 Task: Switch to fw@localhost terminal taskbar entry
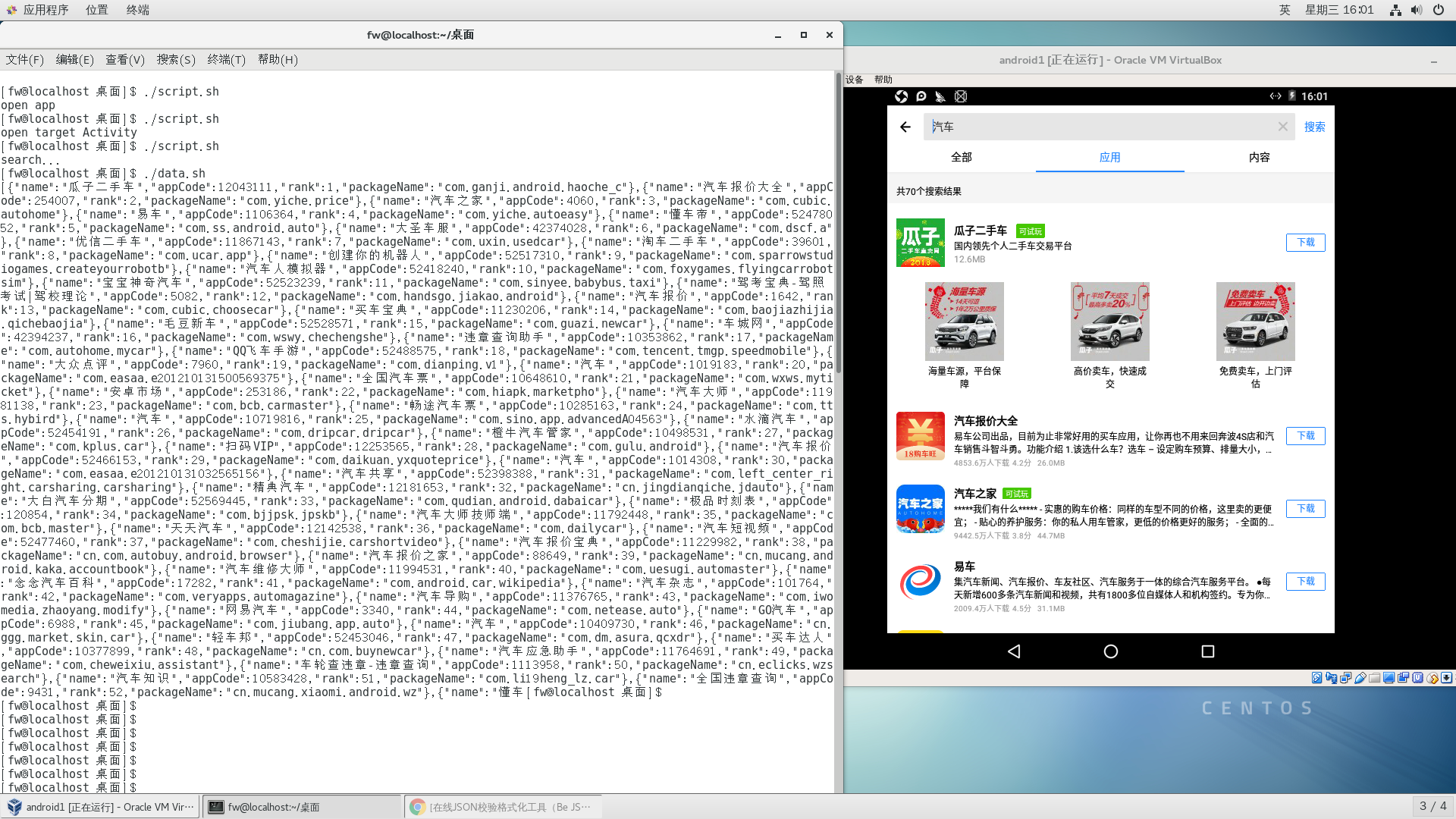pyautogui.click(x=303, y=807)
